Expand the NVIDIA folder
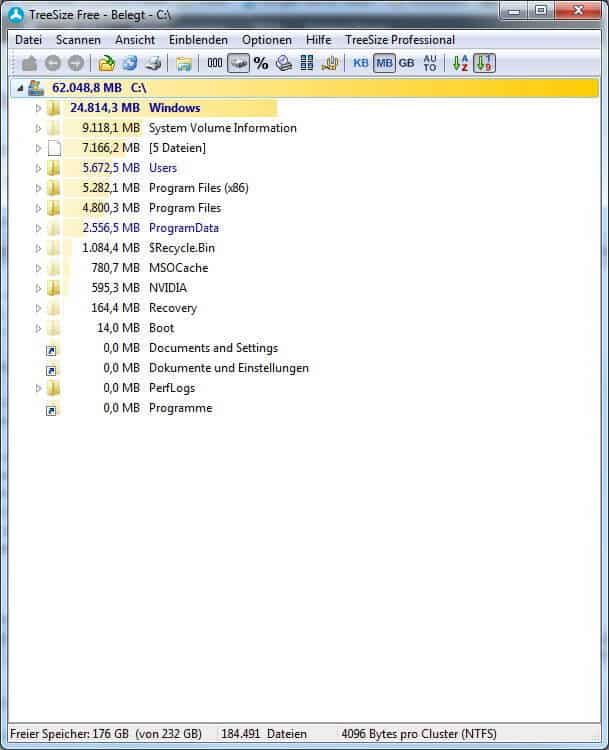 point(38,288)
